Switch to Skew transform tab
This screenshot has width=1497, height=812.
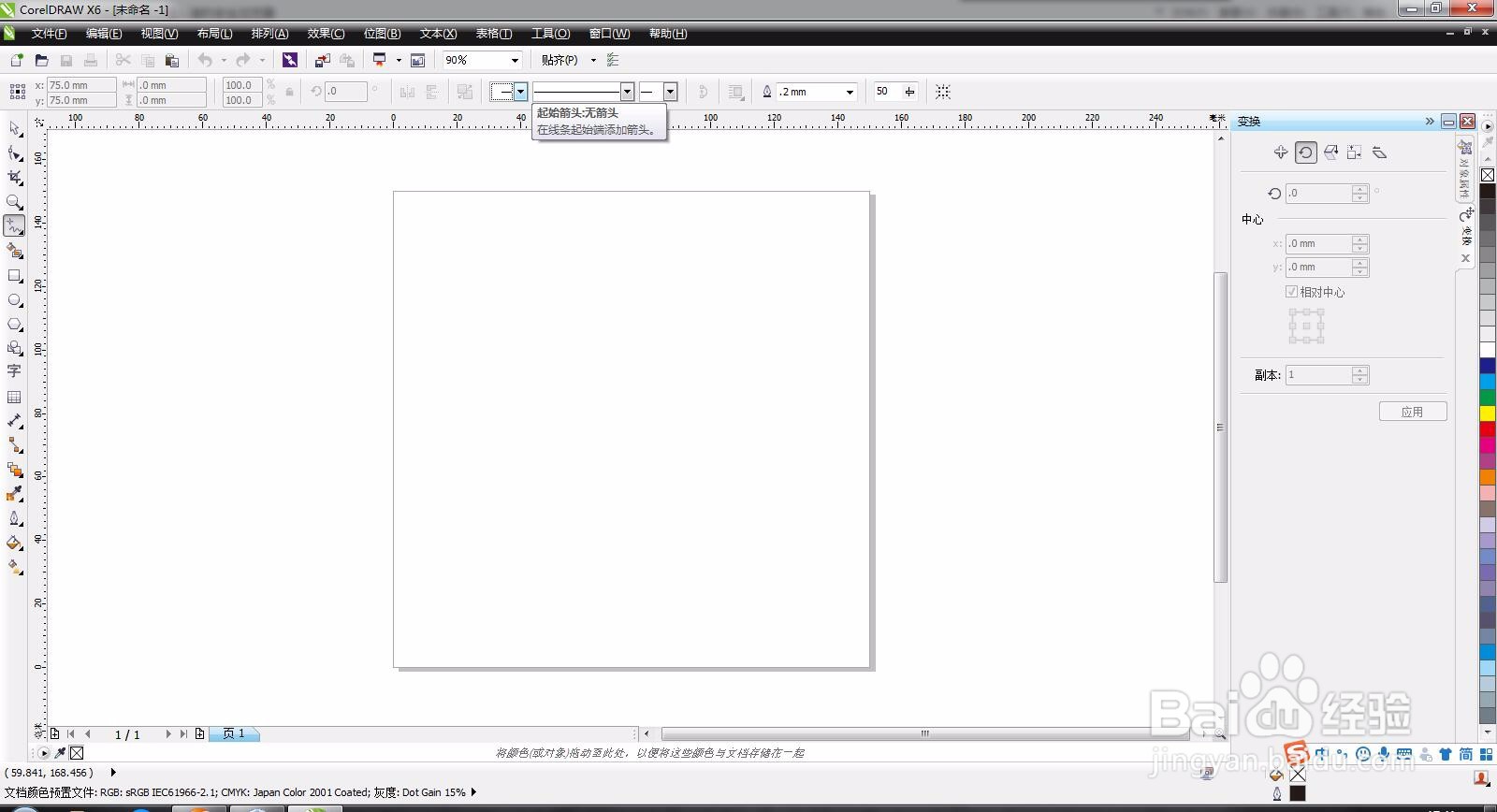click(1379, 152)
